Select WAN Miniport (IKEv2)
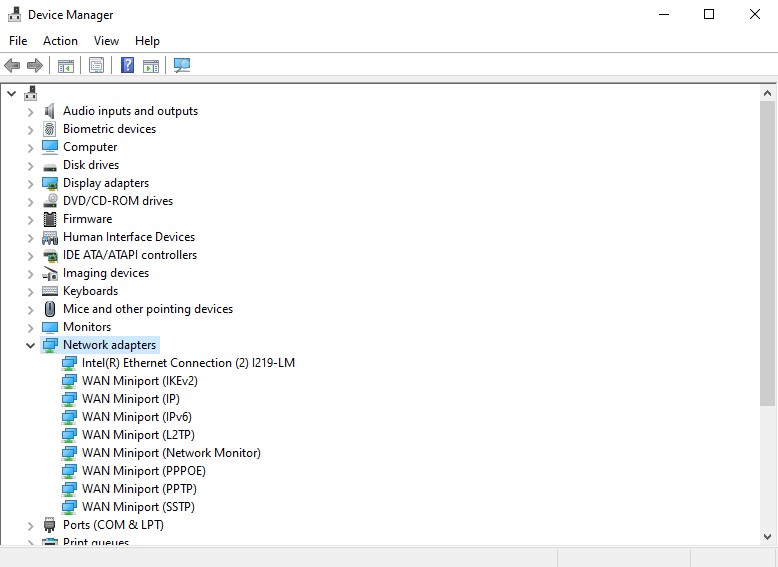 coord(139,381)
